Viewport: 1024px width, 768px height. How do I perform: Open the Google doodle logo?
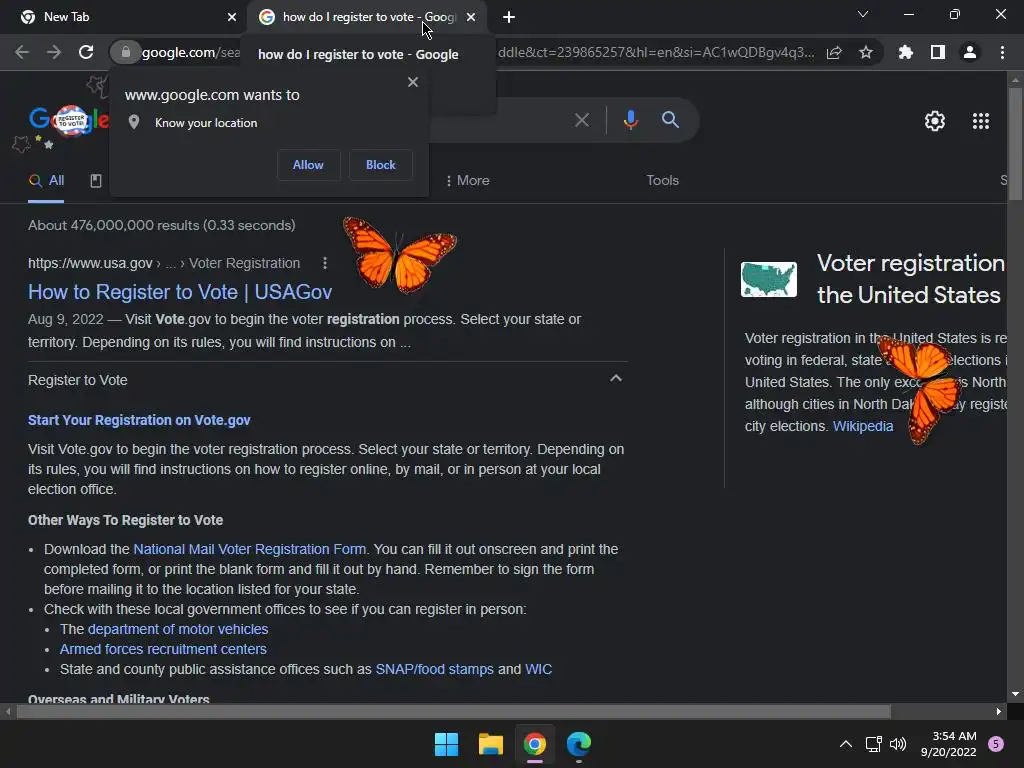pos(69,121)
